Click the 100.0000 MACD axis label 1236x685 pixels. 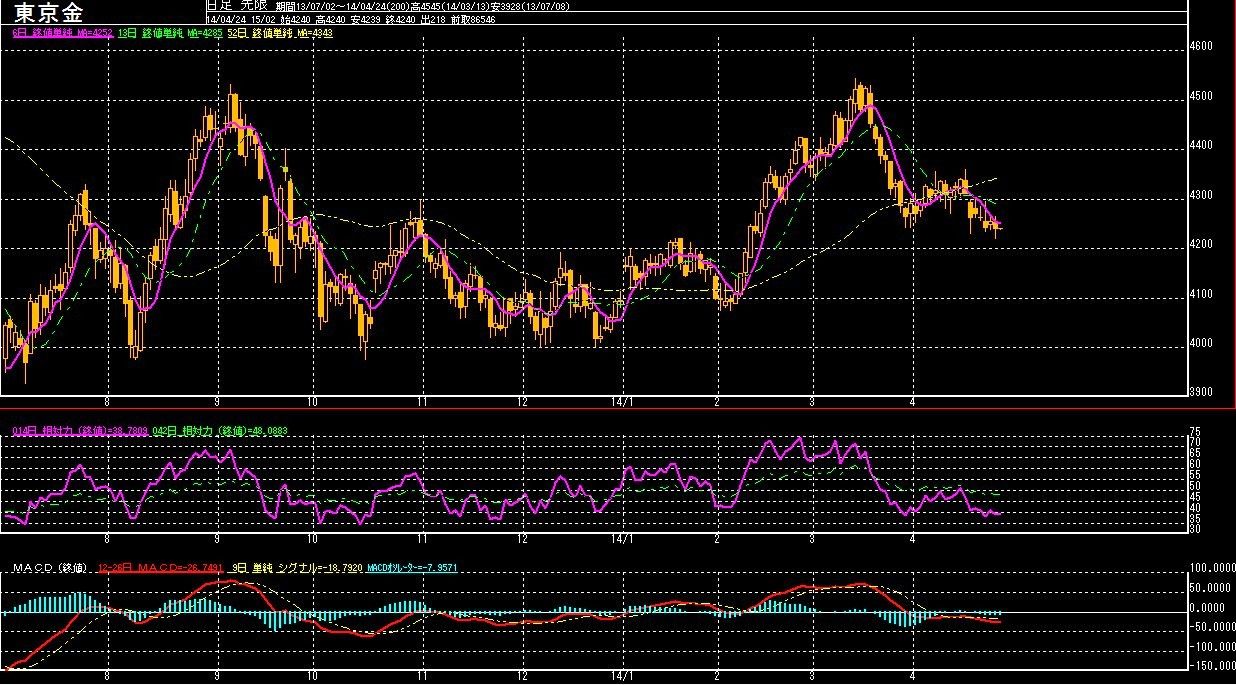click(x=1211, y=568)
